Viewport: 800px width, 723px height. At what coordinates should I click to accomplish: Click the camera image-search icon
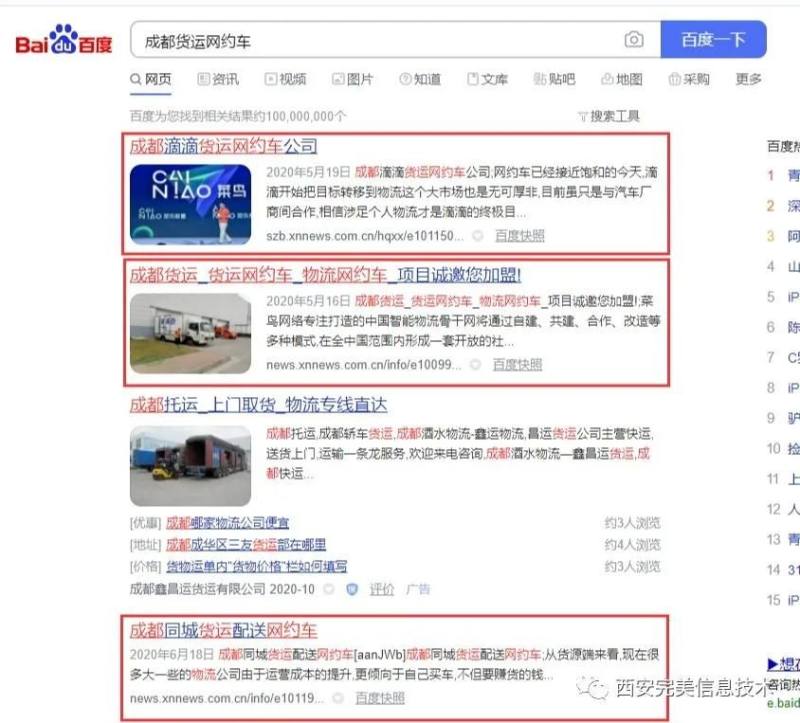(633, 39)
